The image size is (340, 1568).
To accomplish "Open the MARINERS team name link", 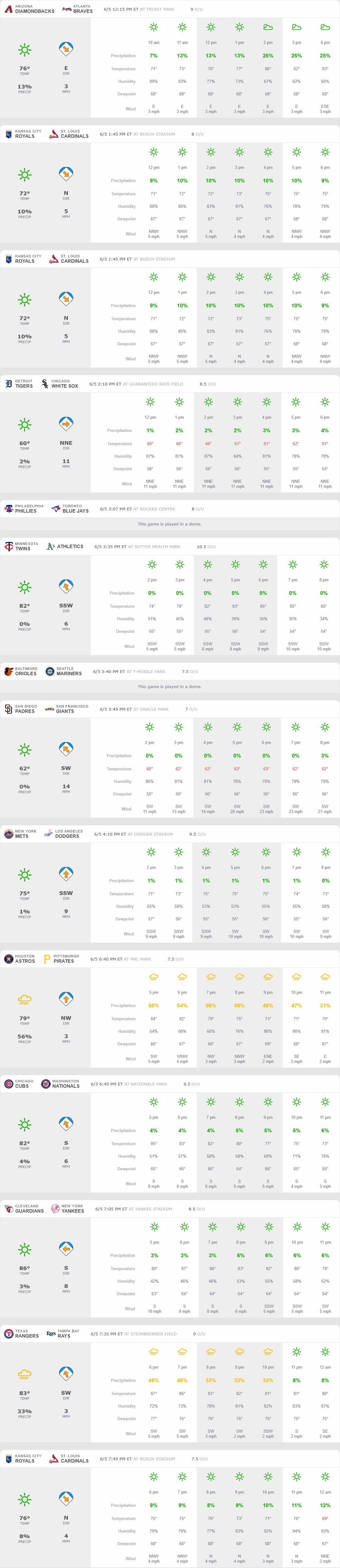I will [69, 674].
